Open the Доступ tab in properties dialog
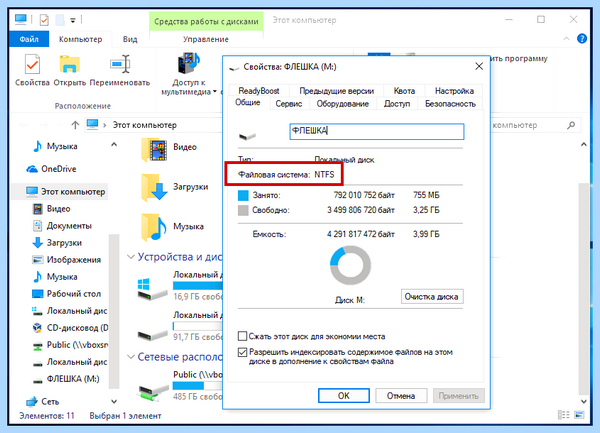Viewport: 600px width, 433px height. 397,104
